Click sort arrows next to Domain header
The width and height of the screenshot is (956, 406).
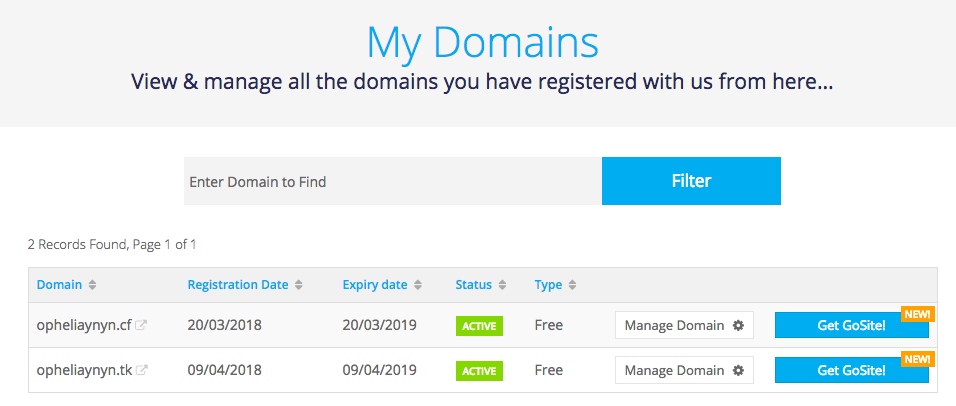(92, 285)
